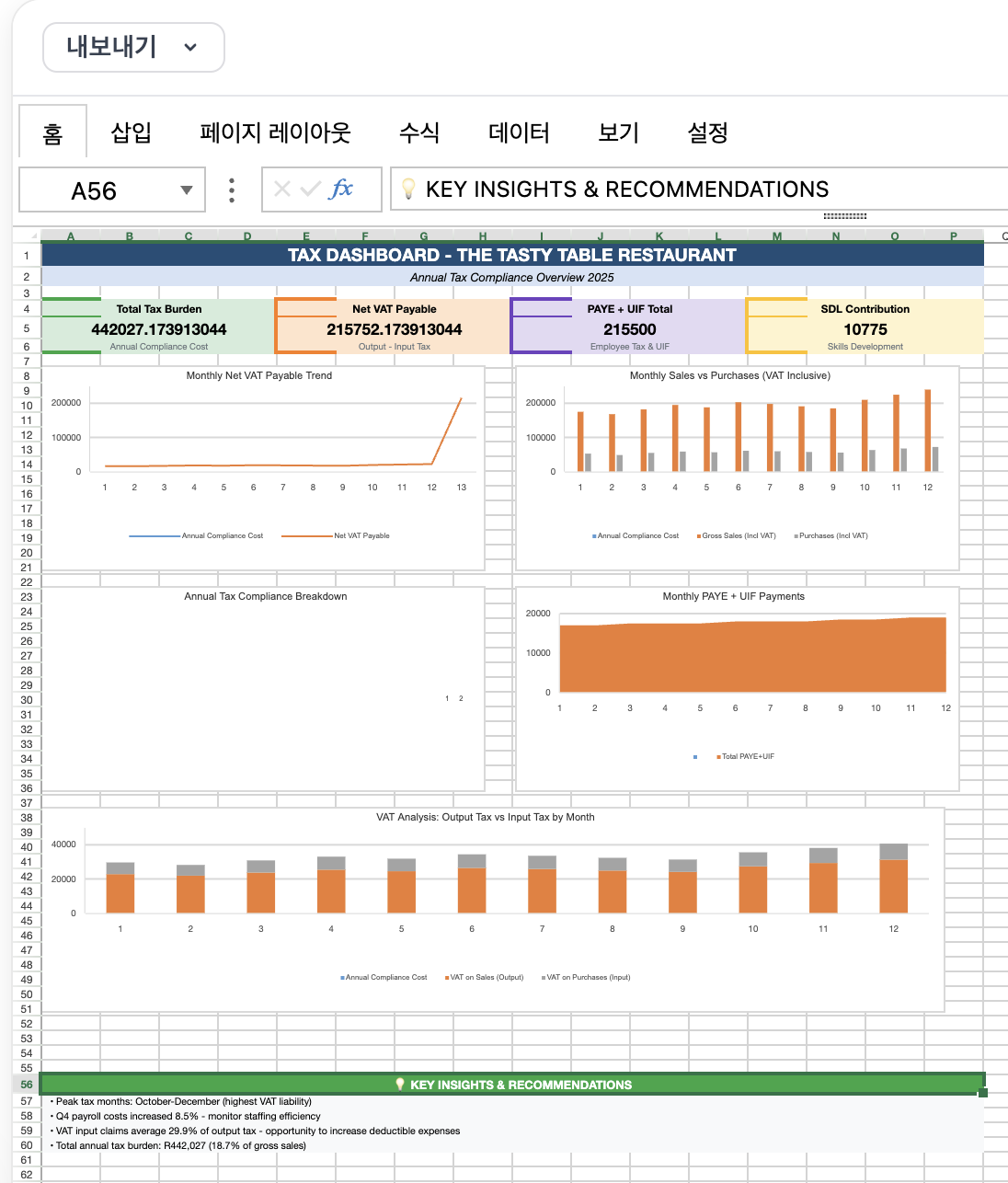Click the cancel X icon in formula bar
This screenshot has height=1183, width=1008.
click(x=282, y=190)
